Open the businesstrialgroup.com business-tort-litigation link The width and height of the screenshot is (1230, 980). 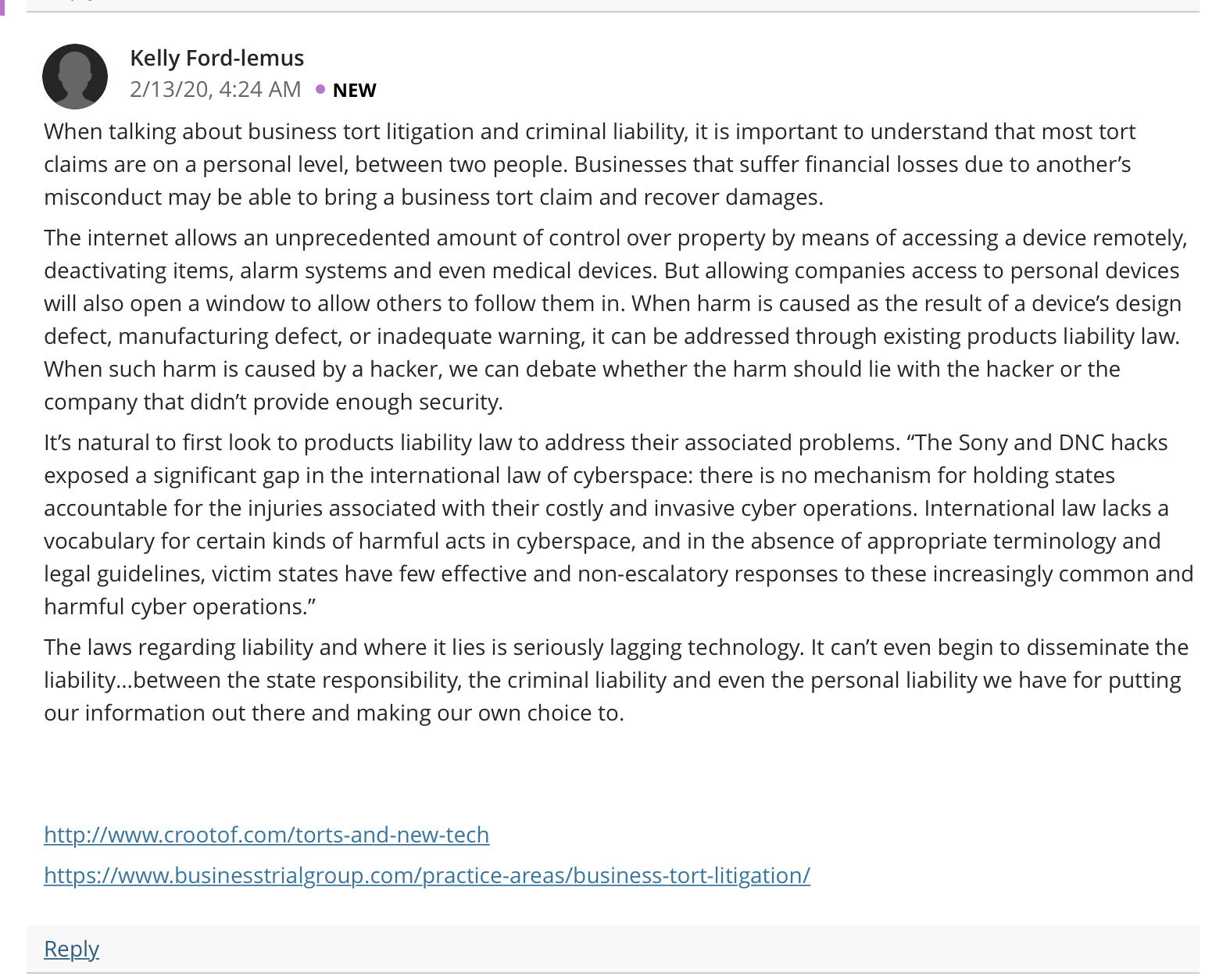[427, 875]
